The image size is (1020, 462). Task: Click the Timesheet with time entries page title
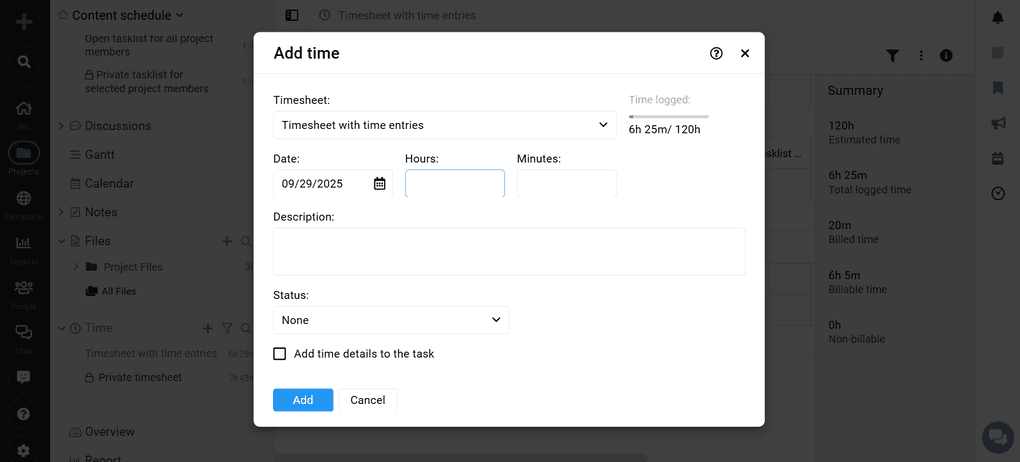point(407,15)
